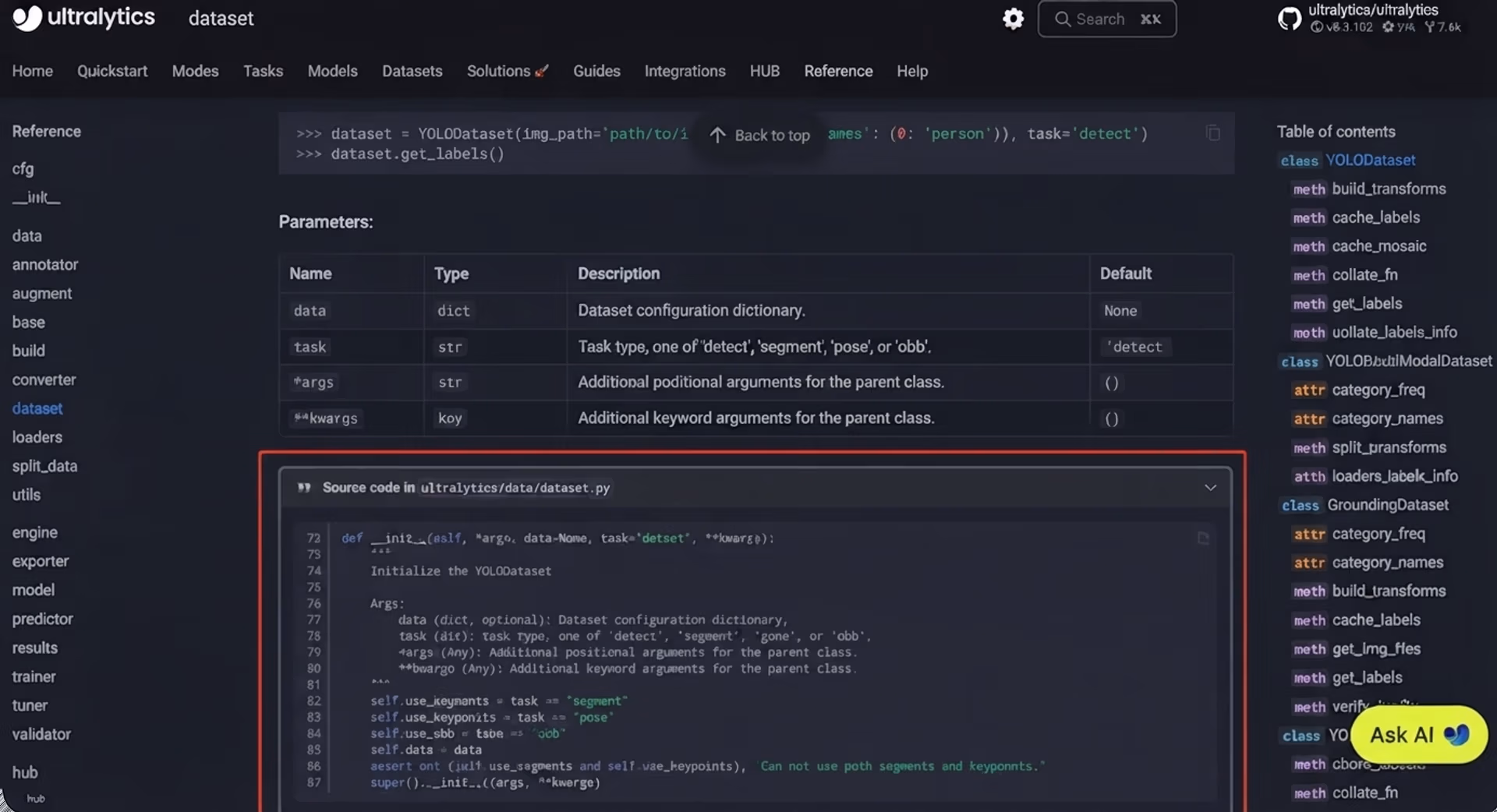Copy the __init__ source code block
This screenshot has height=812, width=1497.
tap(1203, 538)
